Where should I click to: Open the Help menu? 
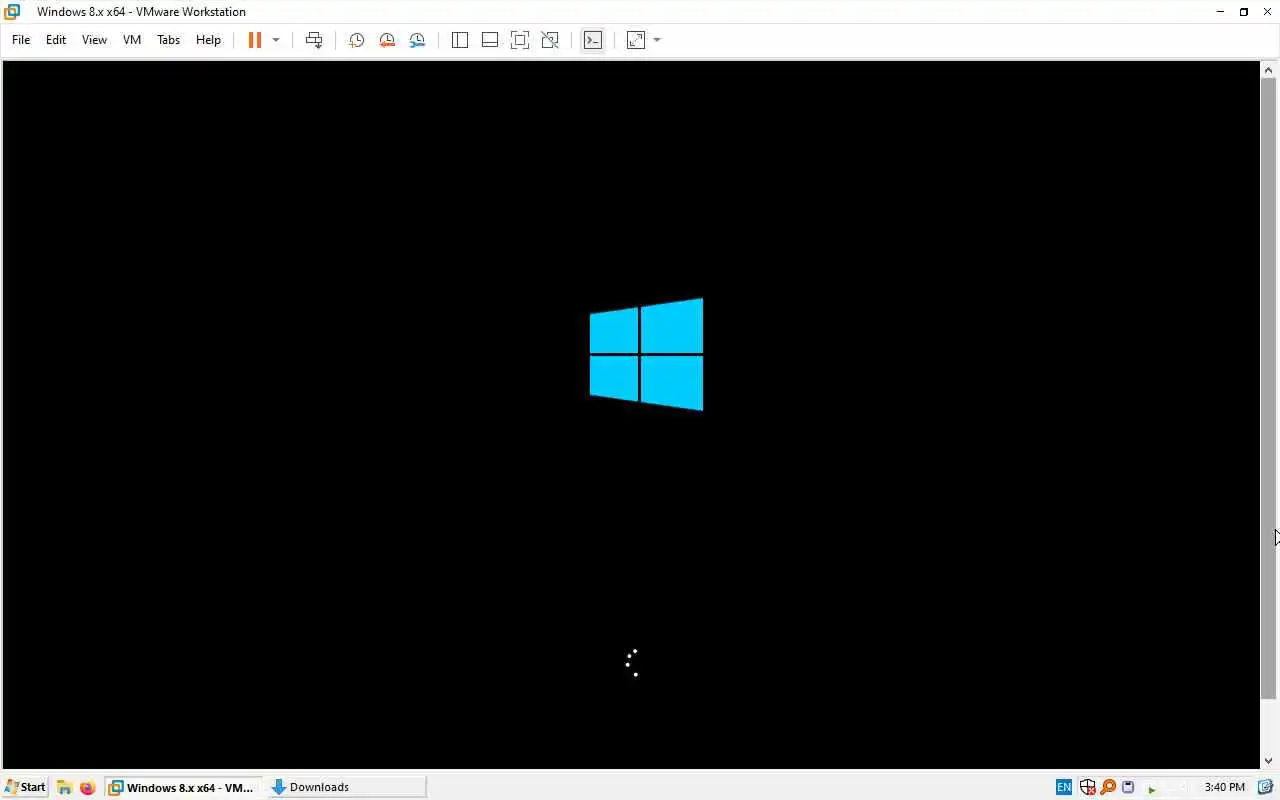[x=208, y=40]
